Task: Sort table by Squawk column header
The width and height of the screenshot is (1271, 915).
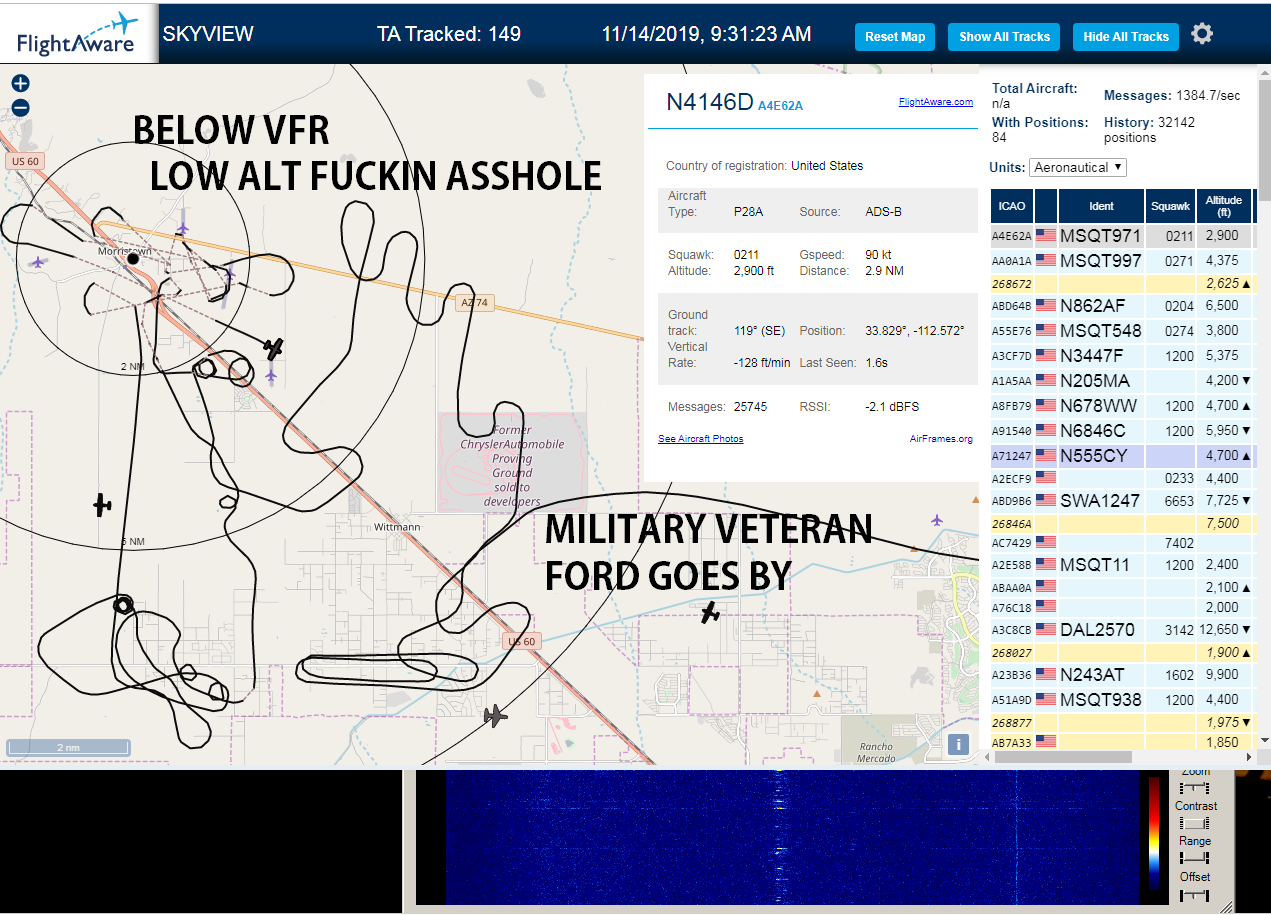Action: pyautogui.click(x=1170, y=206)
